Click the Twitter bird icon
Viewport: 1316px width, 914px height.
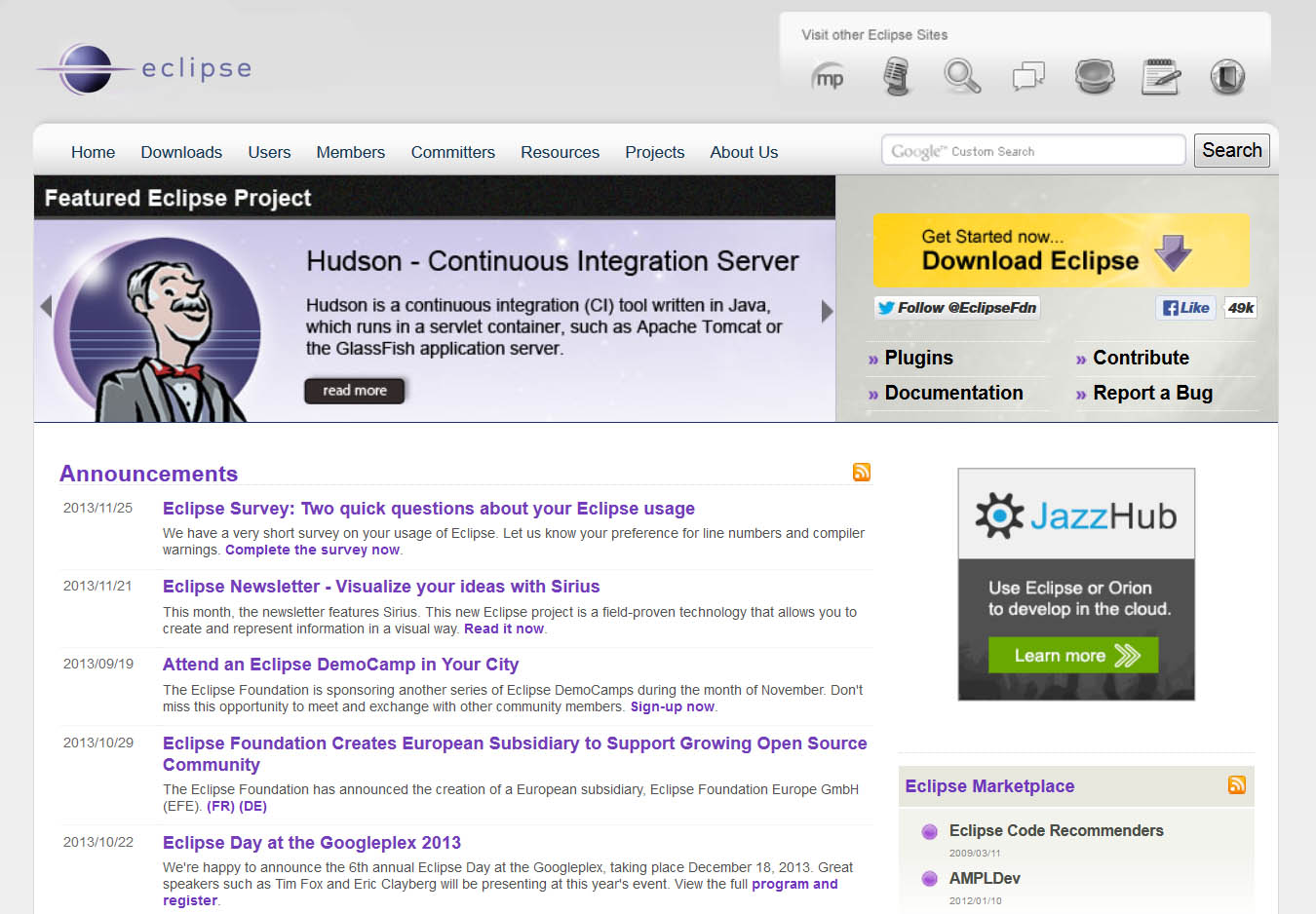(886, 308)
